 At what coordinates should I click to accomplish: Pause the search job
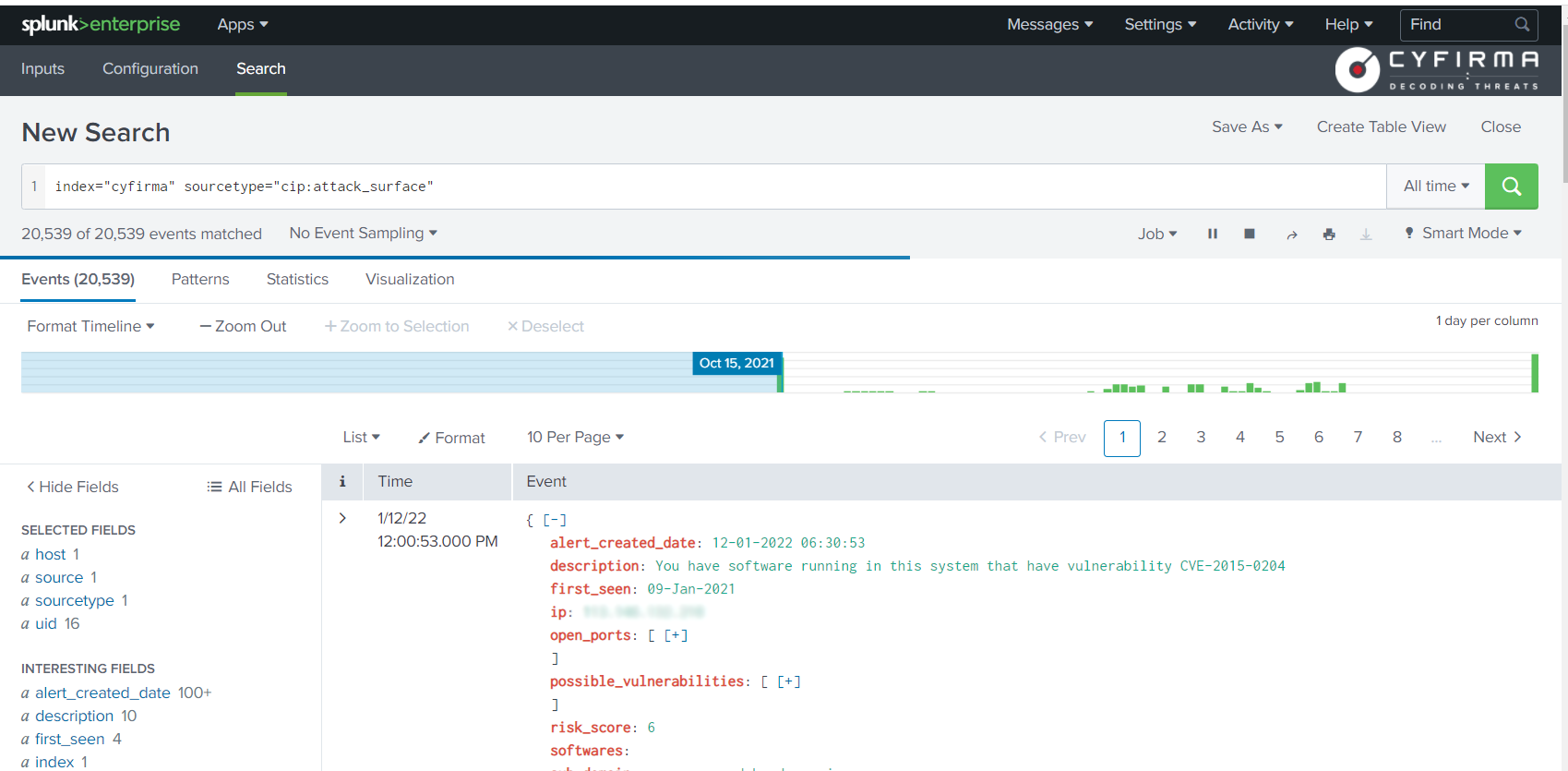tap(1213, 235)
